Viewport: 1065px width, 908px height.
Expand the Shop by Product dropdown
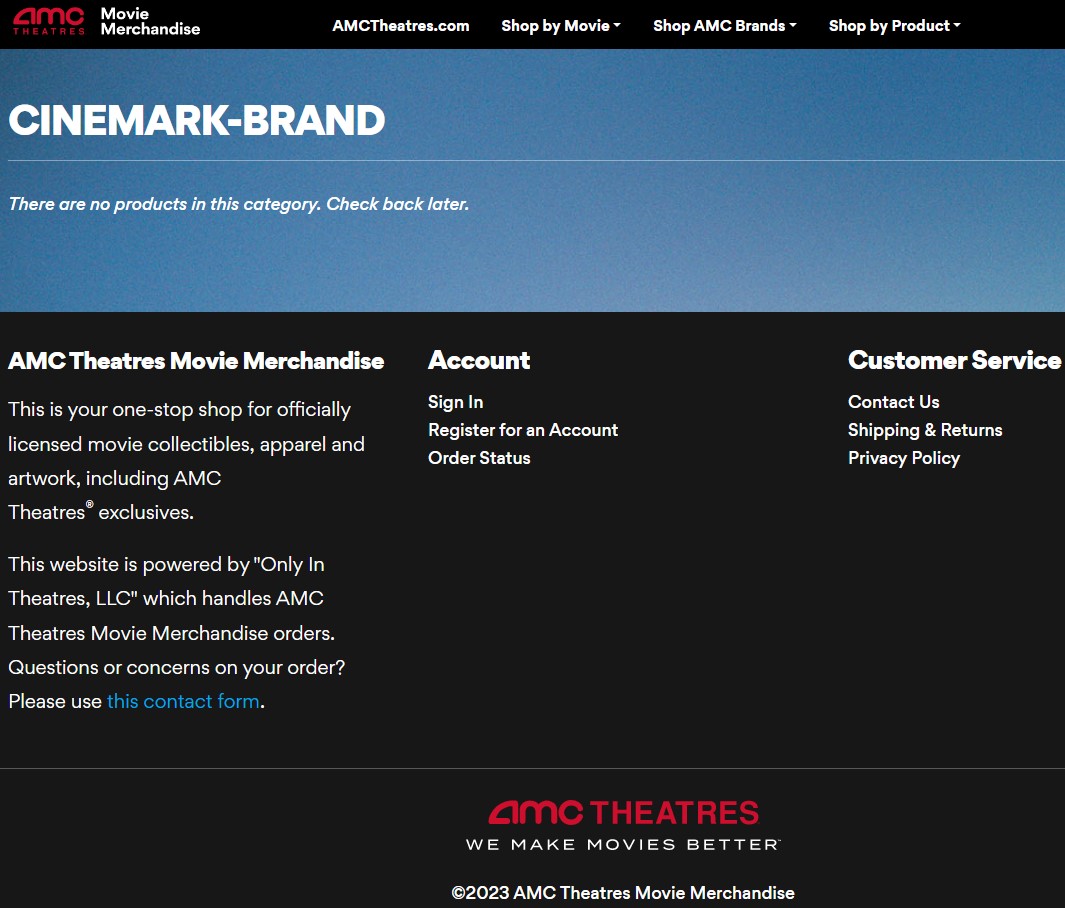pyautogui.click(x=893, y=25)
